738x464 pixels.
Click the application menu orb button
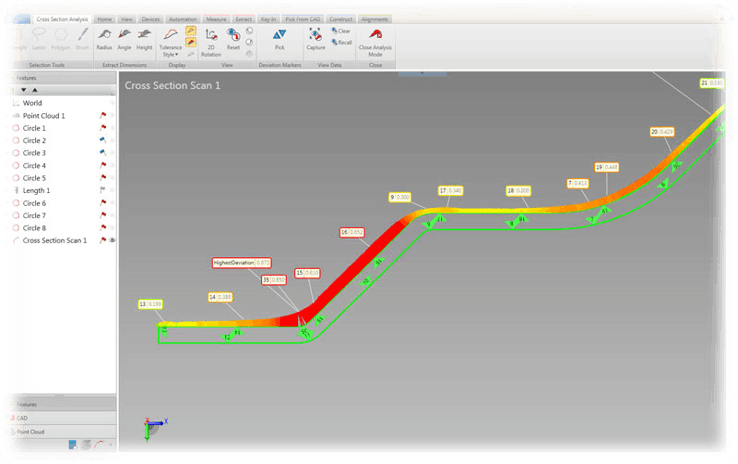pos(21,19)
